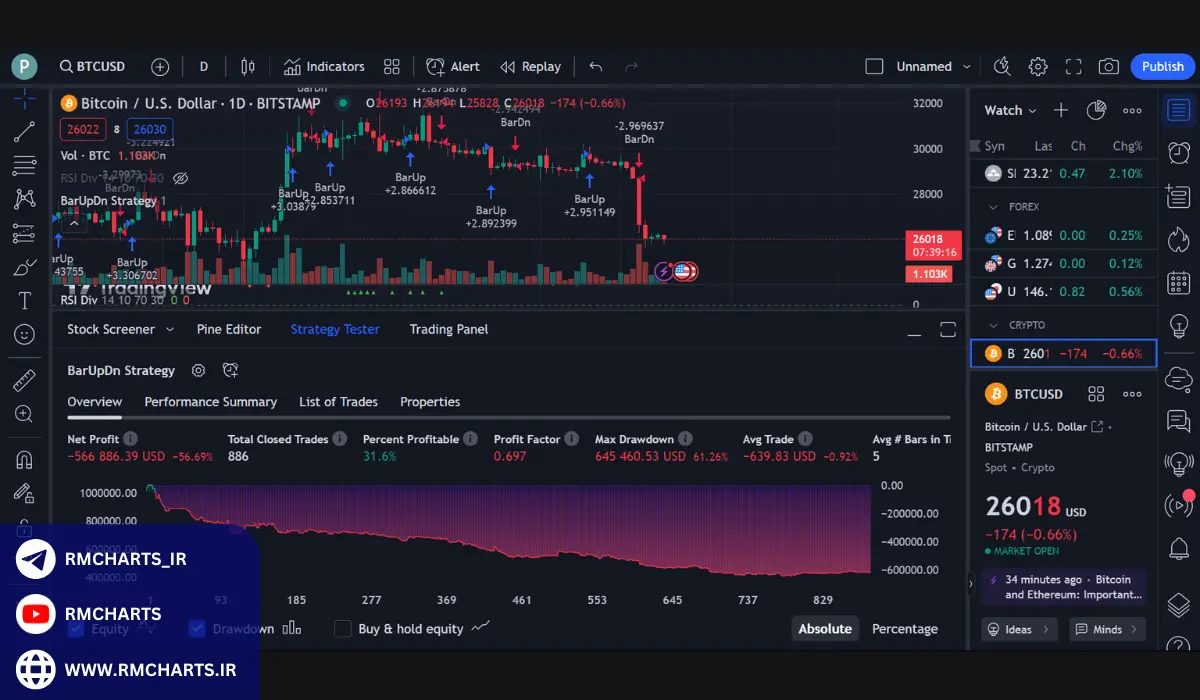Click the Publish button
The height and width of the screenshot is (700, 1200).
[1162, 67]
